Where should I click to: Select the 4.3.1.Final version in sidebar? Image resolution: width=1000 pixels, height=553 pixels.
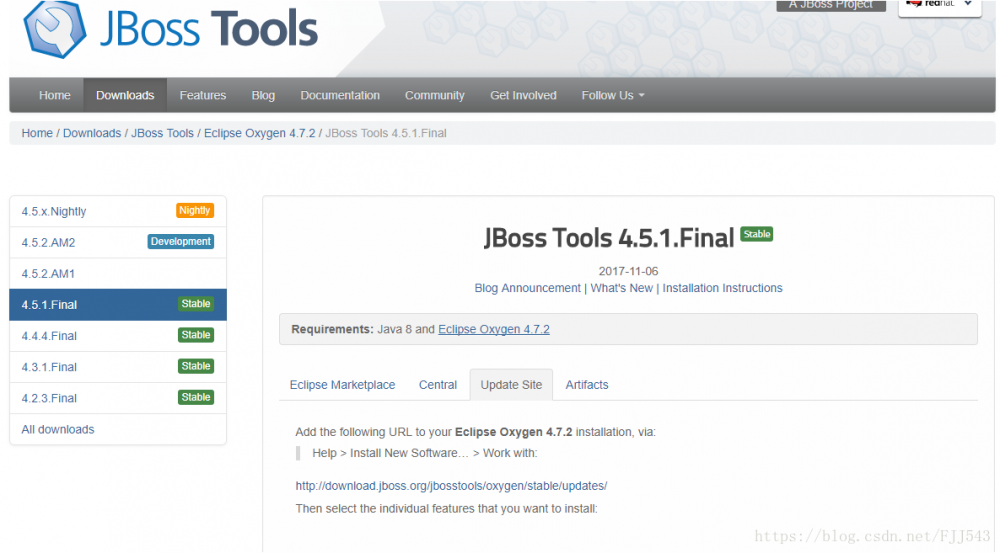pyautogui.click(x=118, y=367)
